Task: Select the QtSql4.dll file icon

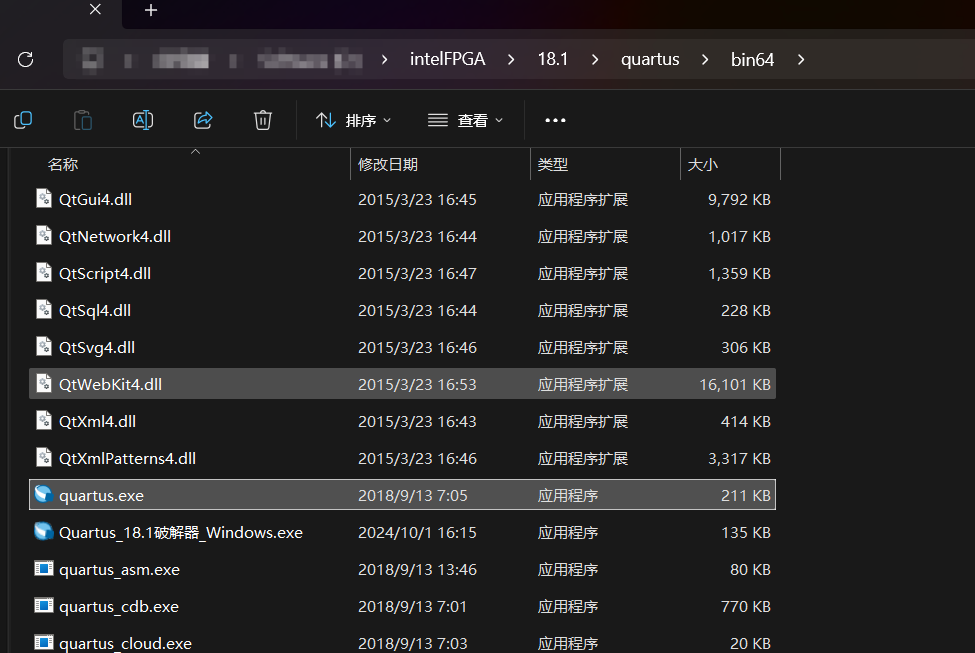Action: point(44,310)
